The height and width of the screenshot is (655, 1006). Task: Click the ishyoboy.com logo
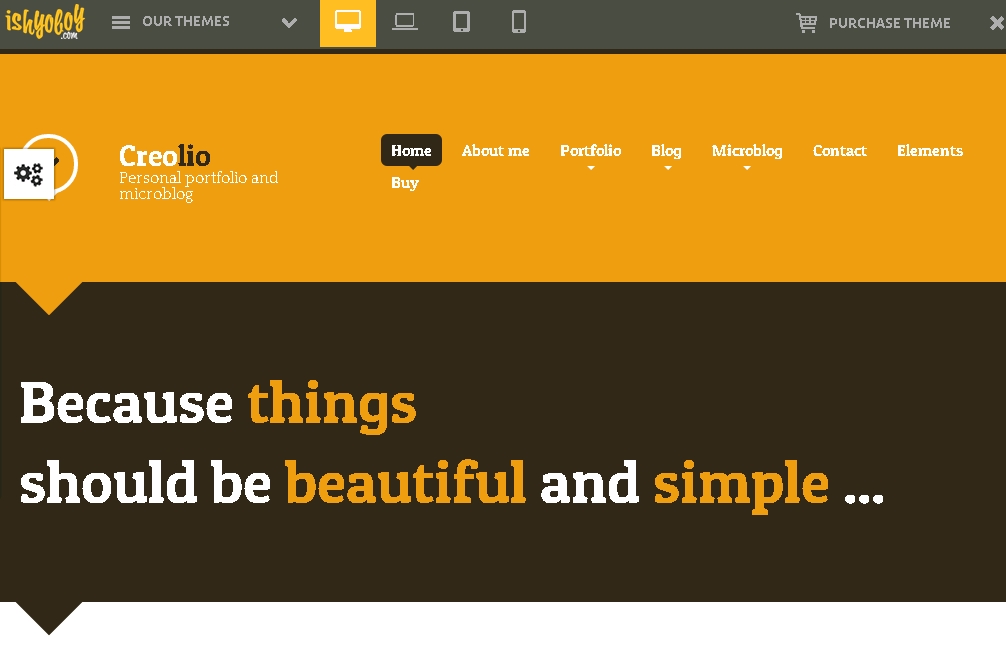(45, 22)
